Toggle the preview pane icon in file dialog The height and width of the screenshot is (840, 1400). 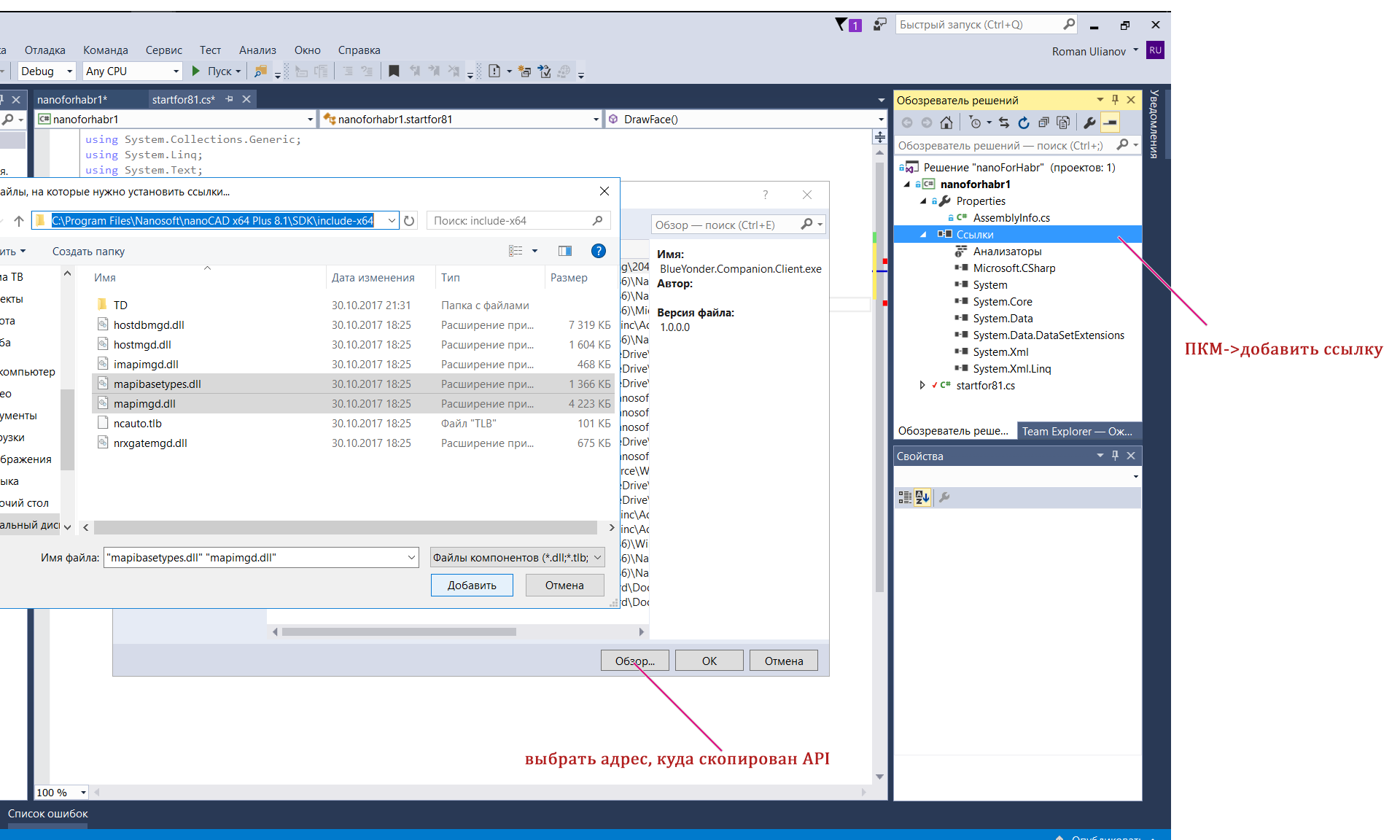564,251
